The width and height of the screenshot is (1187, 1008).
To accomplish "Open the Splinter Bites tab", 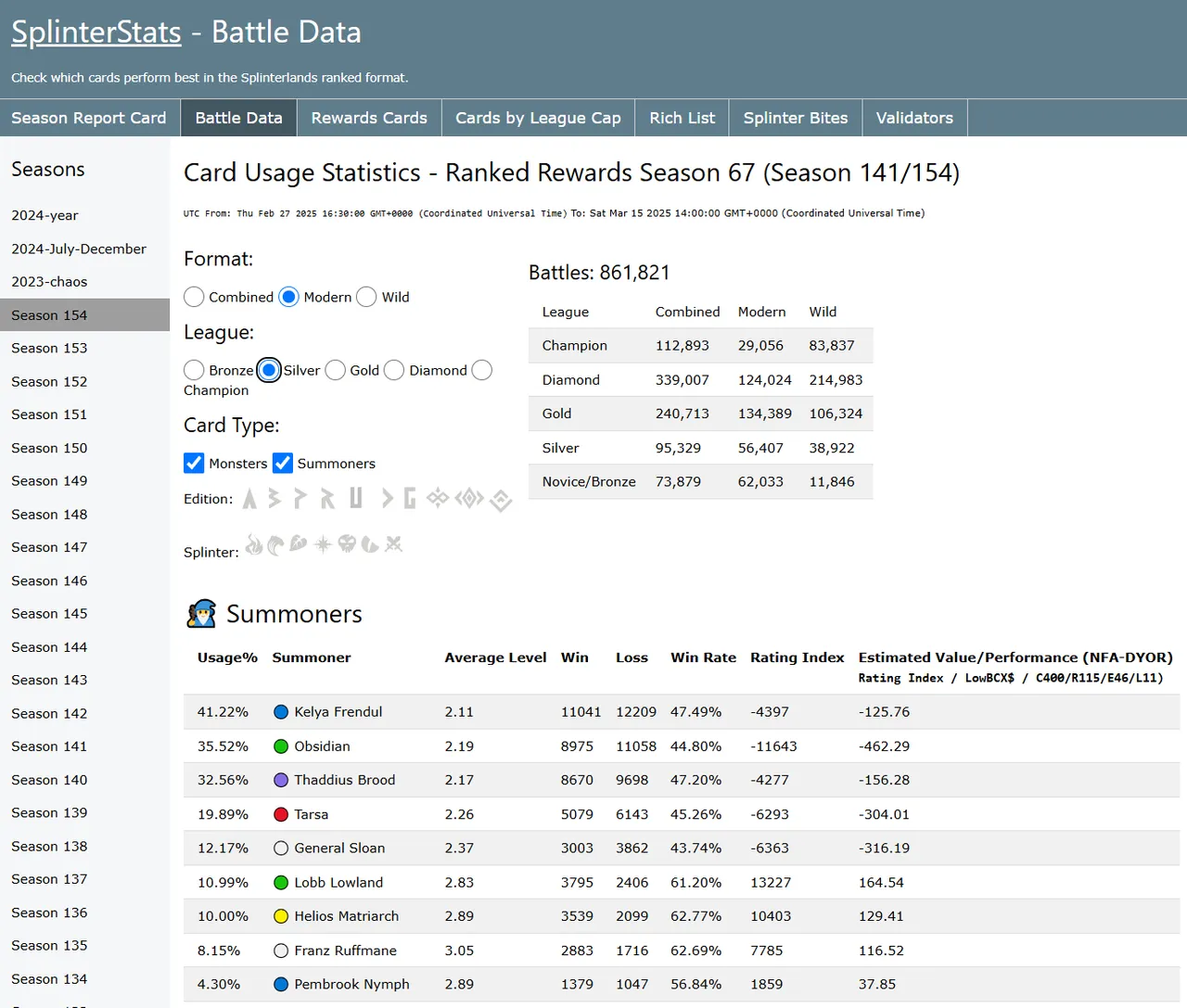I will (796, 118).
